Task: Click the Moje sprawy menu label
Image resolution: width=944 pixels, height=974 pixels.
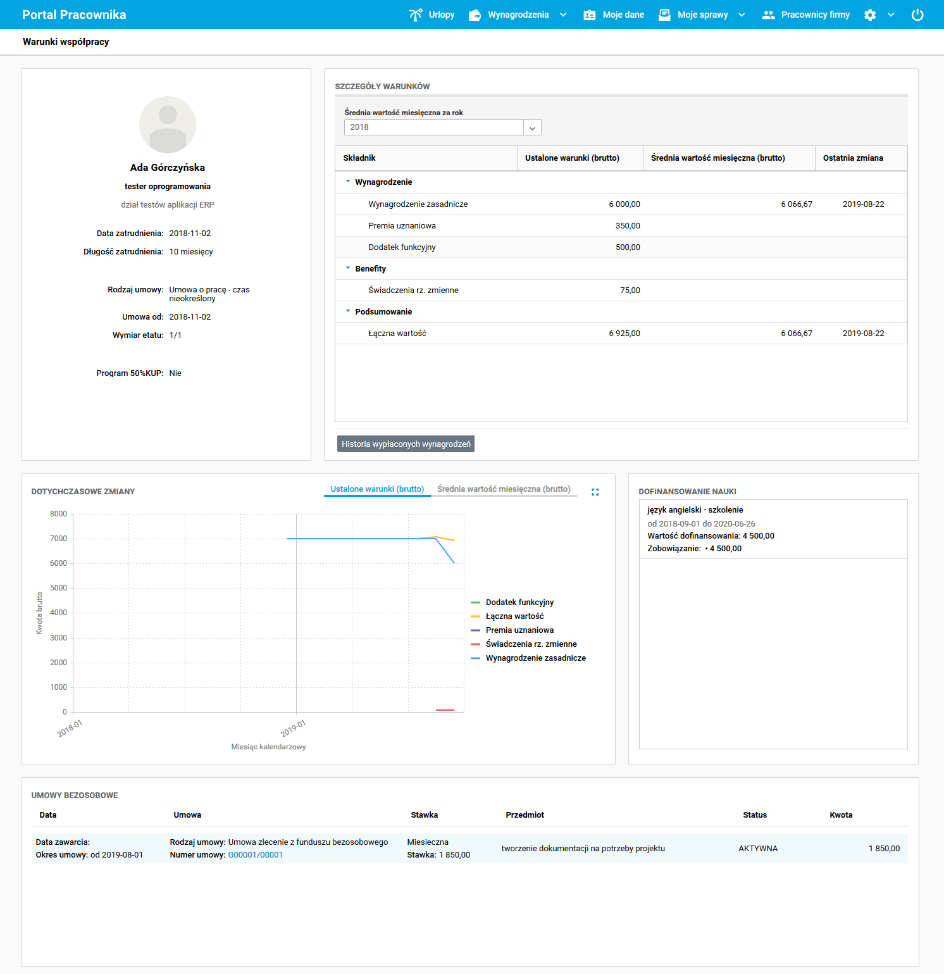Action: tap(702, 15)
